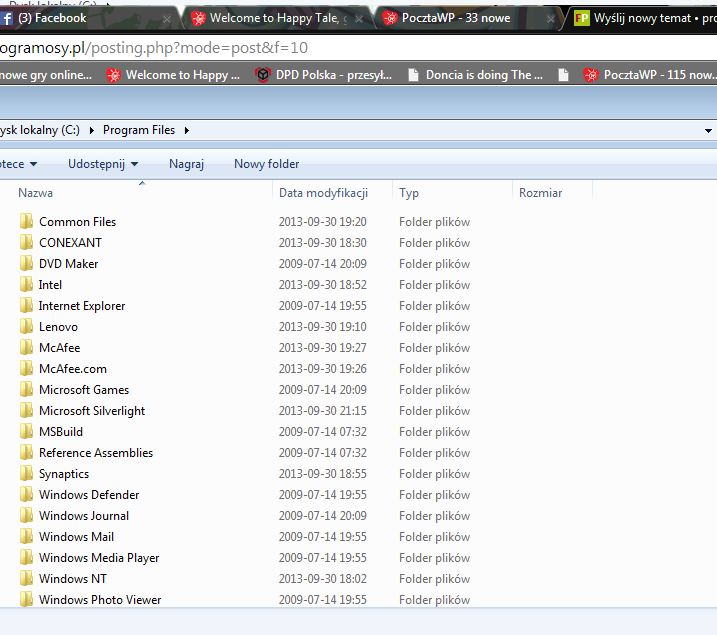Sort files by Data modyfikacji column
Image resolution: width=717 pixels, height=635 pixels.
pyautogui.click(x=323, y=193)
